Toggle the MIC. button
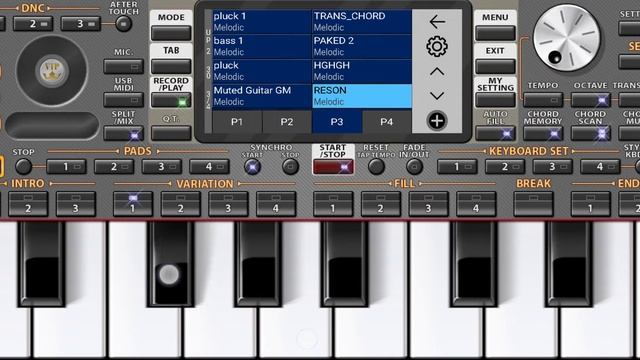Screen dimensions: 640x360 (123, 66)
